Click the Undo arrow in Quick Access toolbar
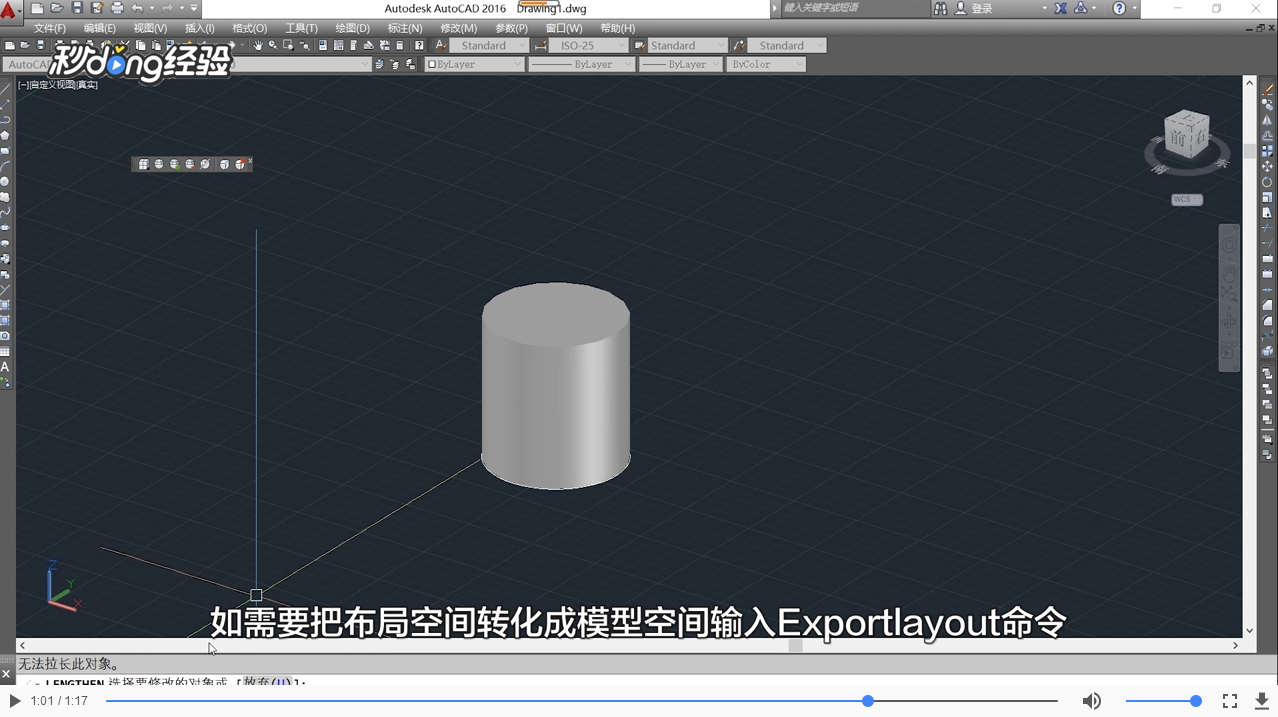 pyautogui.click(x=137, y=9)
